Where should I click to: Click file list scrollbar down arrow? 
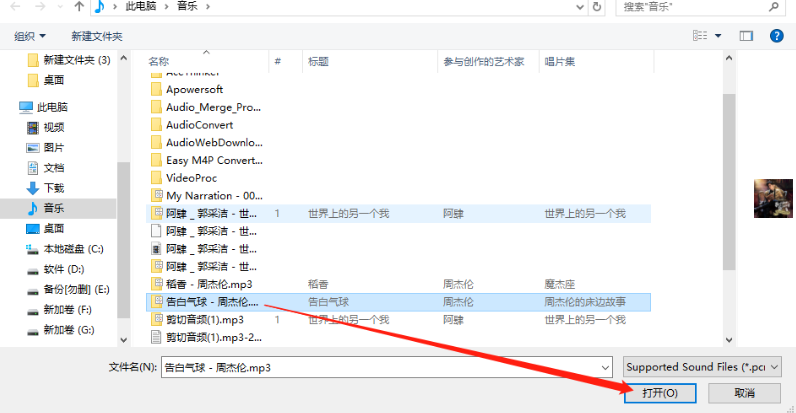pyautogui.click(x=729, y=340)
